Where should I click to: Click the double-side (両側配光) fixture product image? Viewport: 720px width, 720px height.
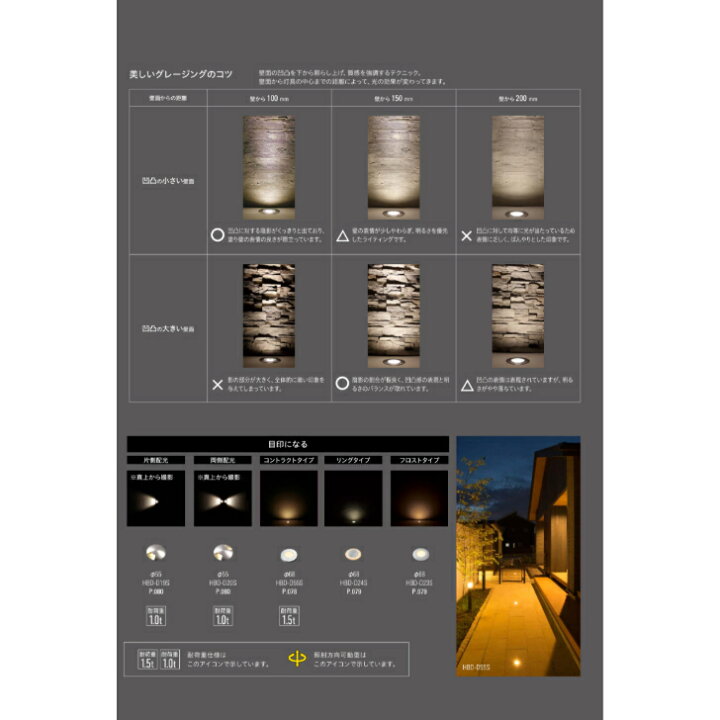(x=223, y=552)
